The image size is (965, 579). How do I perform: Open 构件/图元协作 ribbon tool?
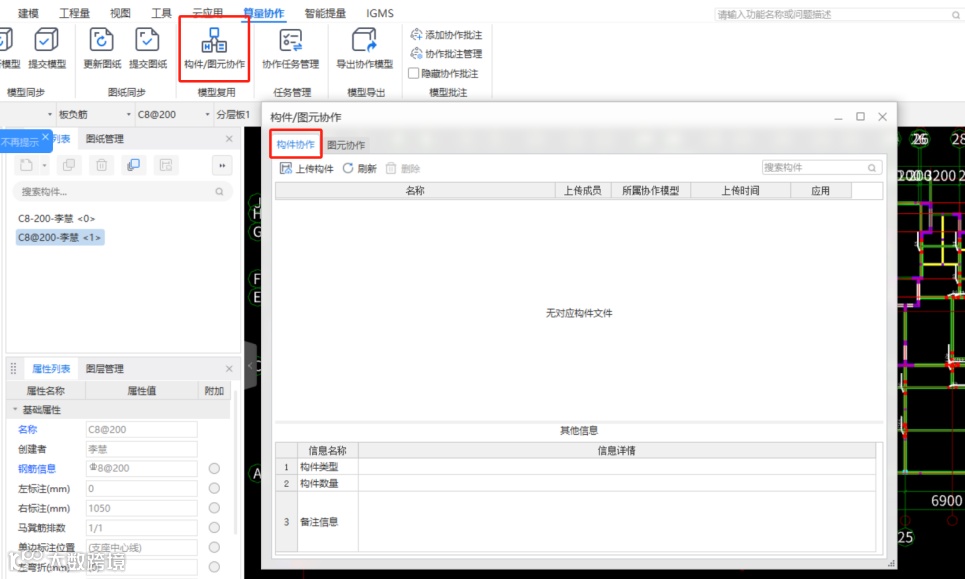pyautogui.click(x=214, y=48)
